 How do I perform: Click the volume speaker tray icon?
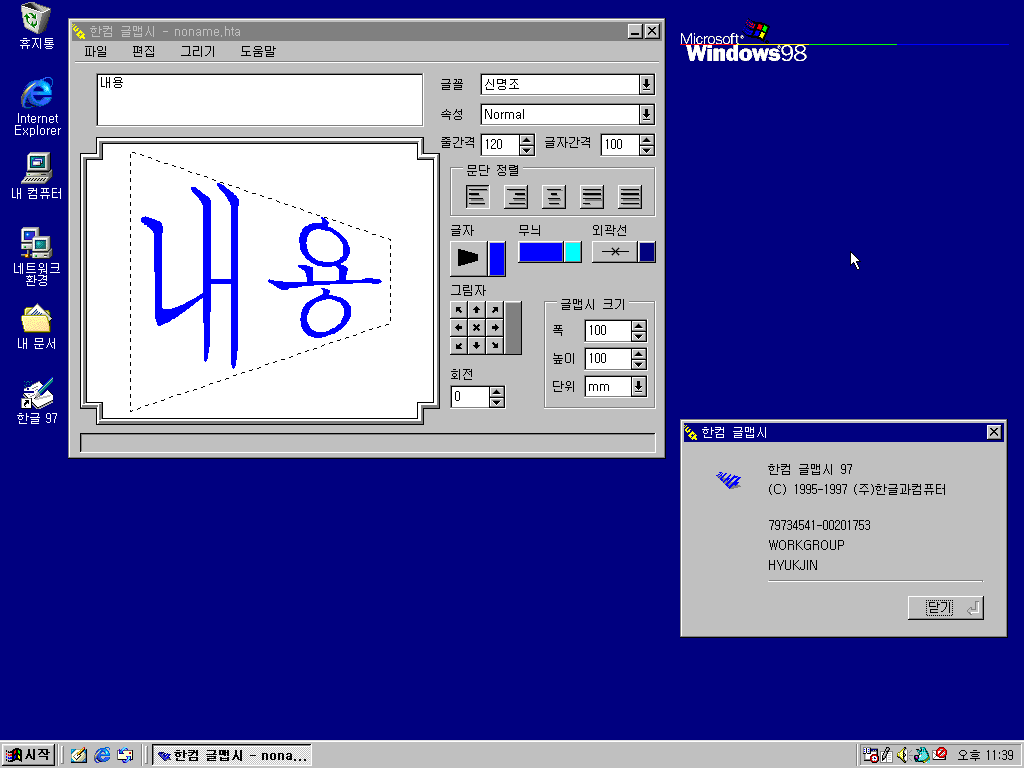tap(903, 755)
